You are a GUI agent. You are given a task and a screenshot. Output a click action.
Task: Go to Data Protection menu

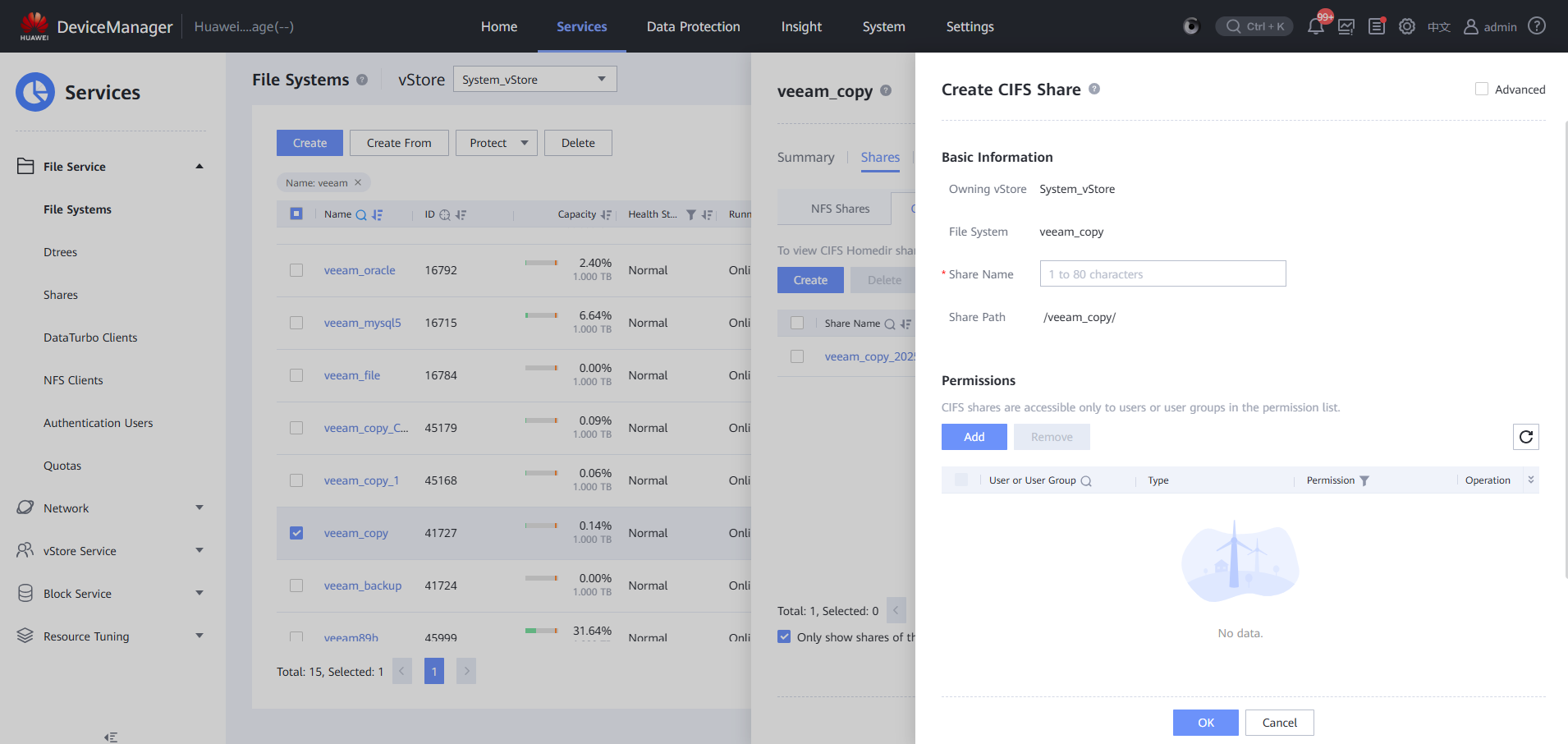pos(693,26)
